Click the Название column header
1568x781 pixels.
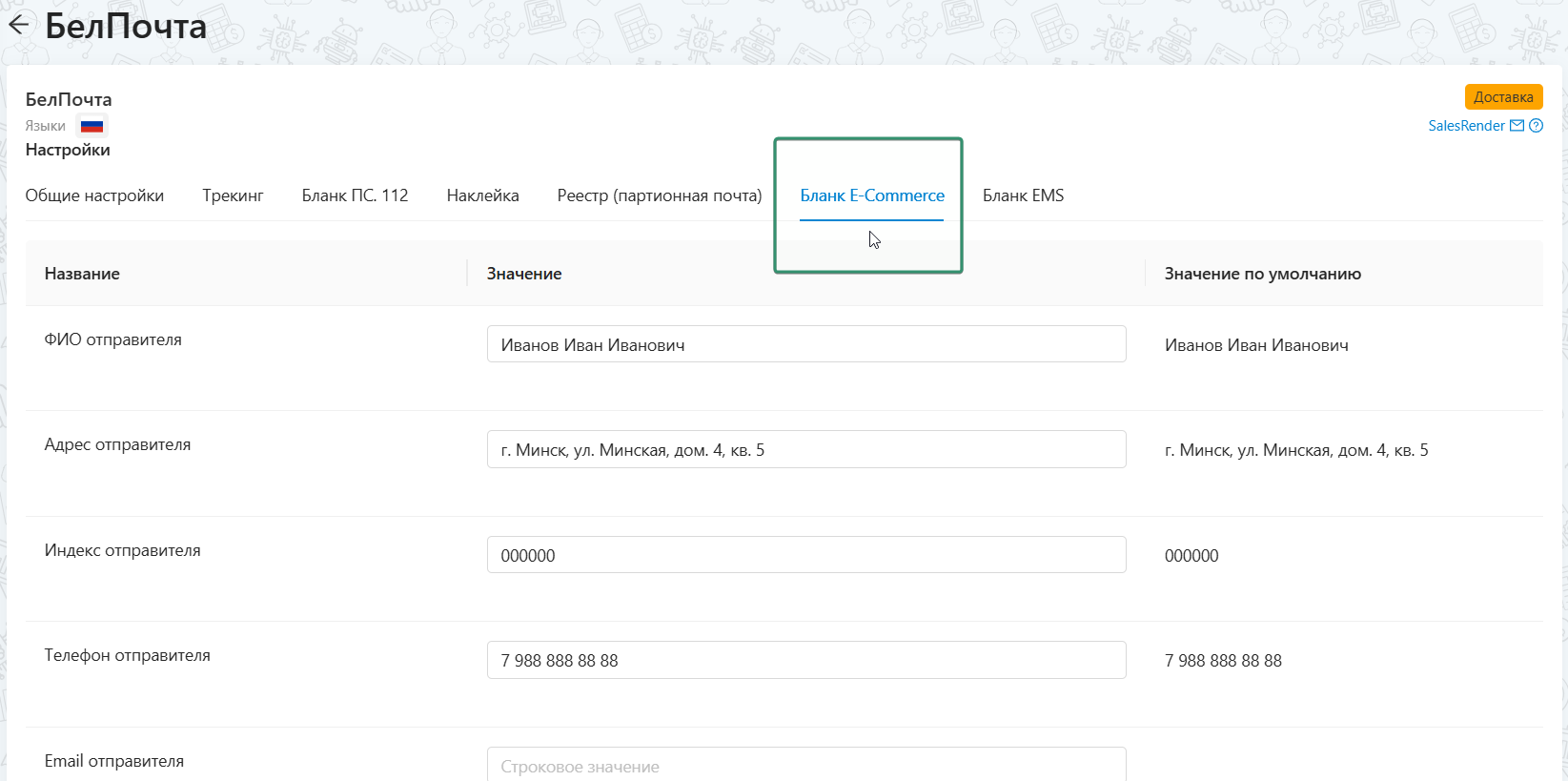click(82, 274)
